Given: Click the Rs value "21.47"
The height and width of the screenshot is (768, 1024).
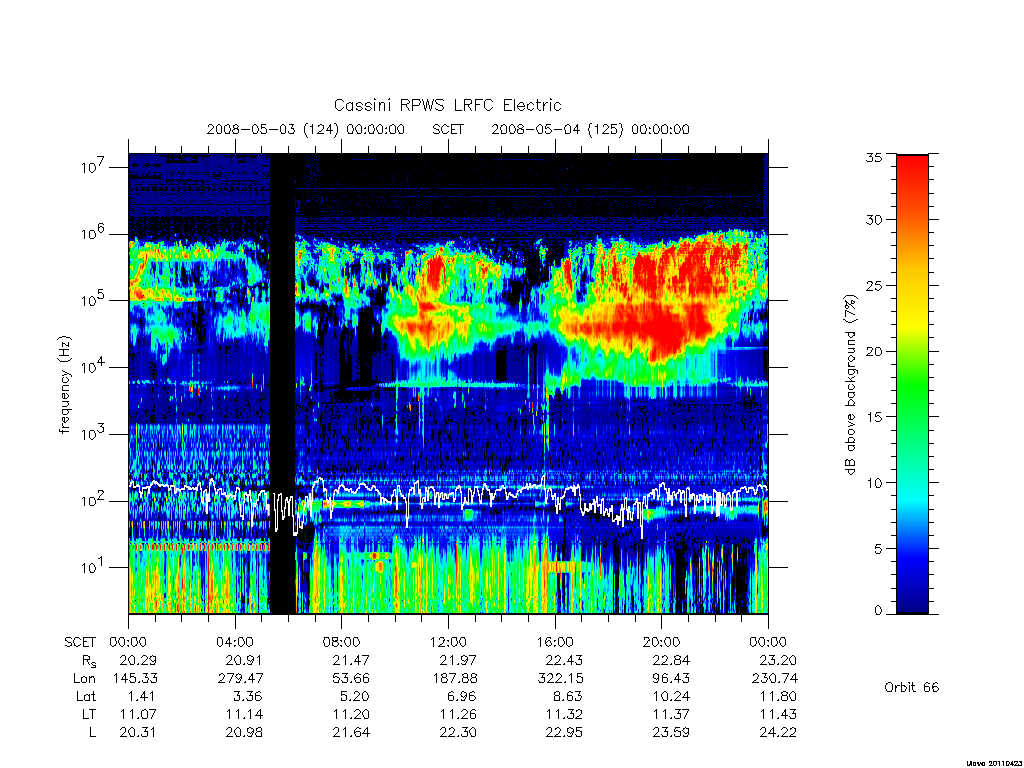Looking at the screenshot, I should (x=351, y=660).
